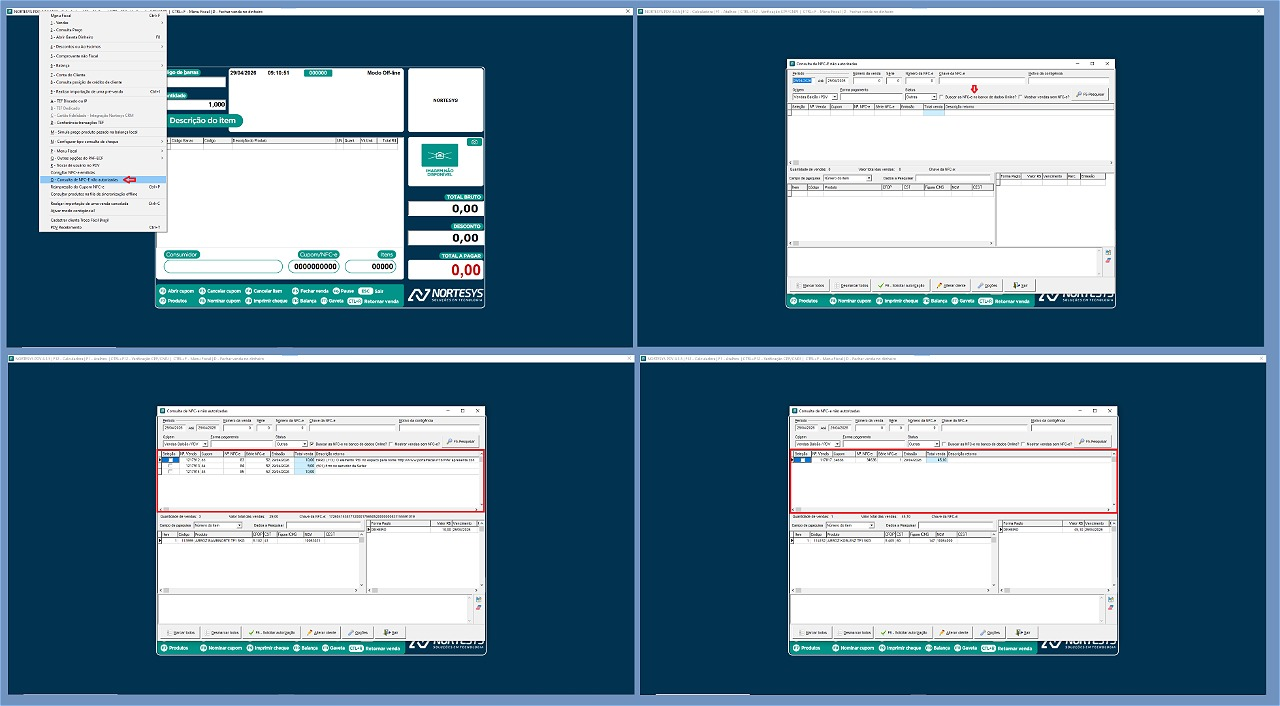Screen dimensions: 1280x706
Task: Click Fechar venda shortcut in top-left POS screen
Action: 310,291
